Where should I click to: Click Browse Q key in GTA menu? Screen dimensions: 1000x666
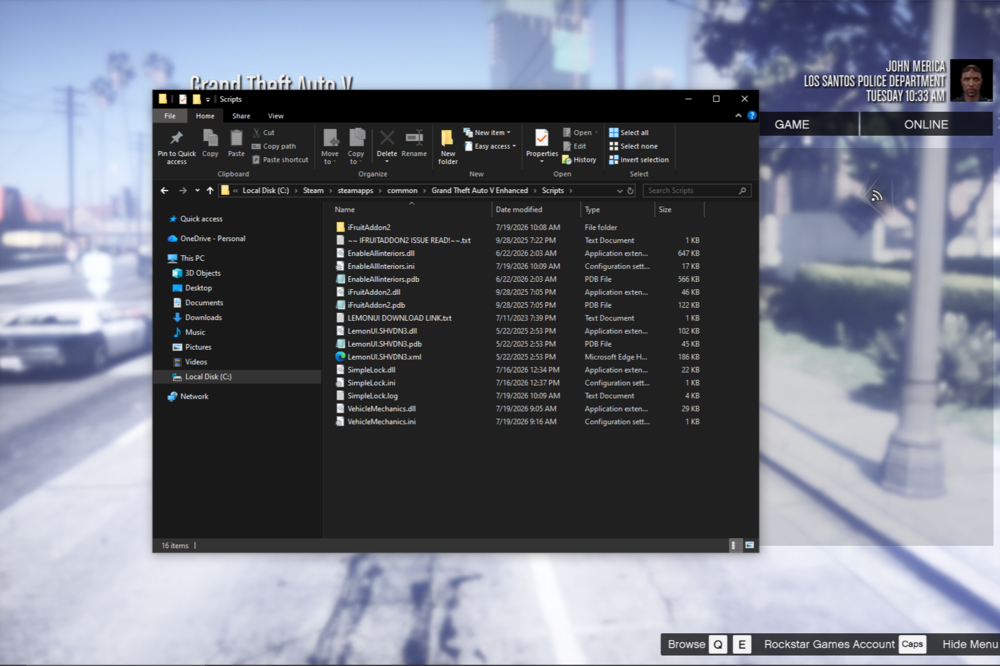click(718, 644)
